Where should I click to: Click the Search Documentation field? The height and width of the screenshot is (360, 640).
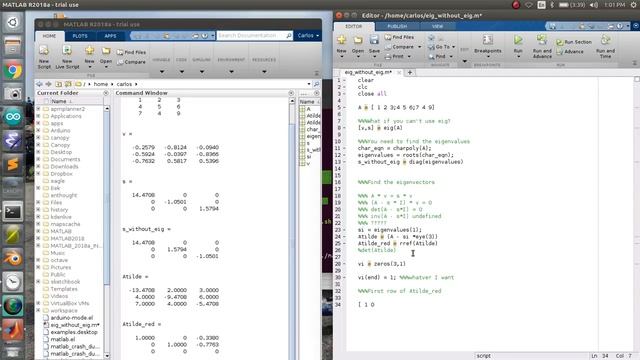click(x=254, y=36)
